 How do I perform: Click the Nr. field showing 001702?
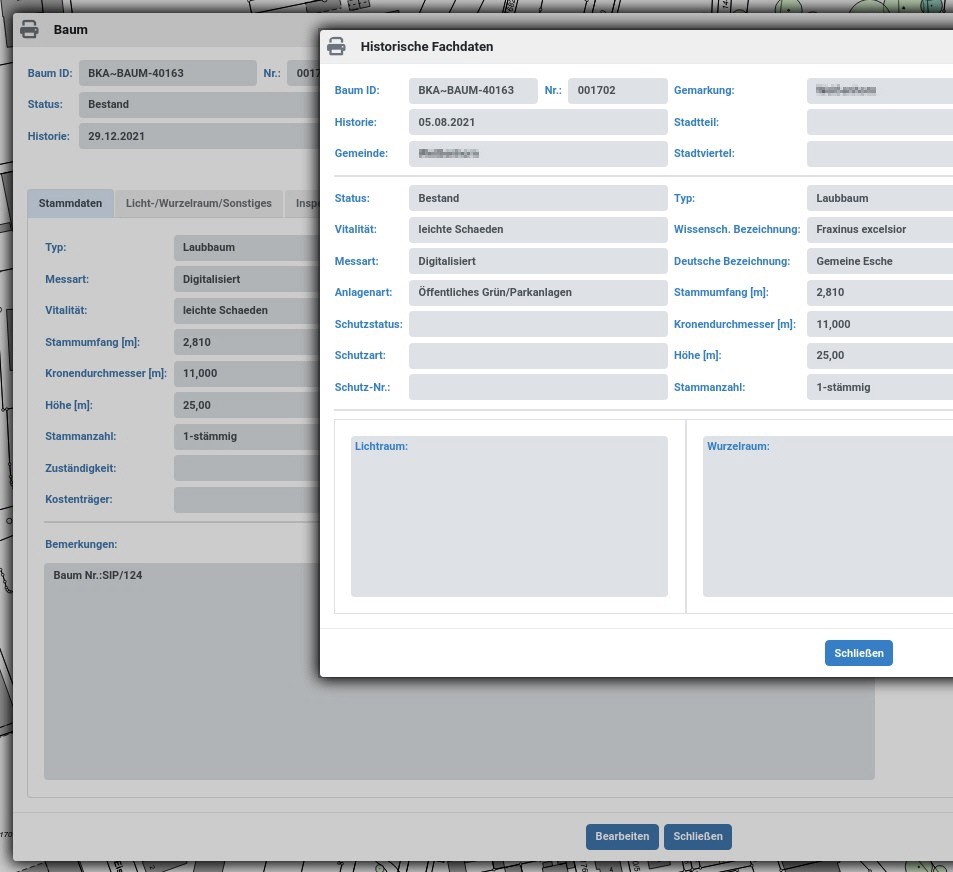coord(616,91)
